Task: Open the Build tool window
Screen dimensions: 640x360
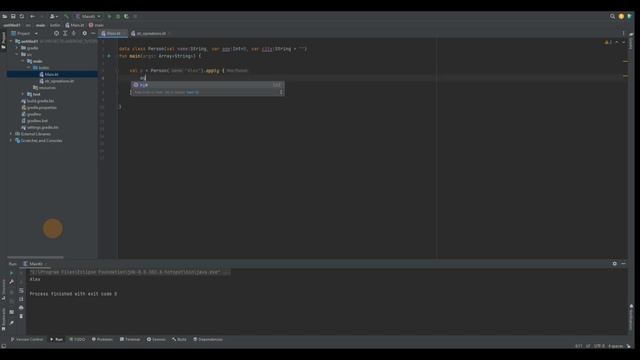Action: pyautogui.click(x=179, y=339)
